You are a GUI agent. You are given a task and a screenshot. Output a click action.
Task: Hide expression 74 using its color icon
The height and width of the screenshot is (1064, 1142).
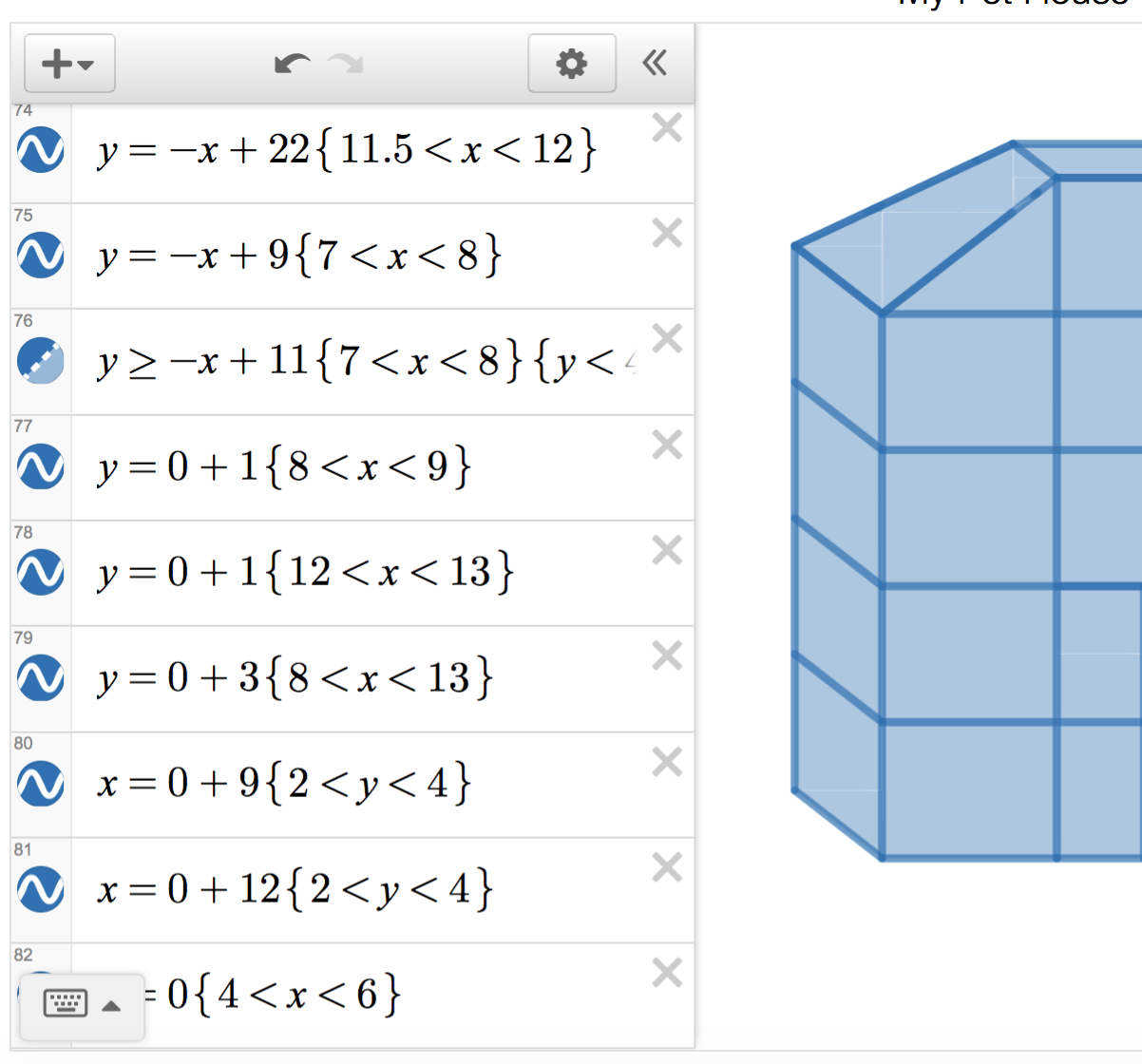coord(41,150)
